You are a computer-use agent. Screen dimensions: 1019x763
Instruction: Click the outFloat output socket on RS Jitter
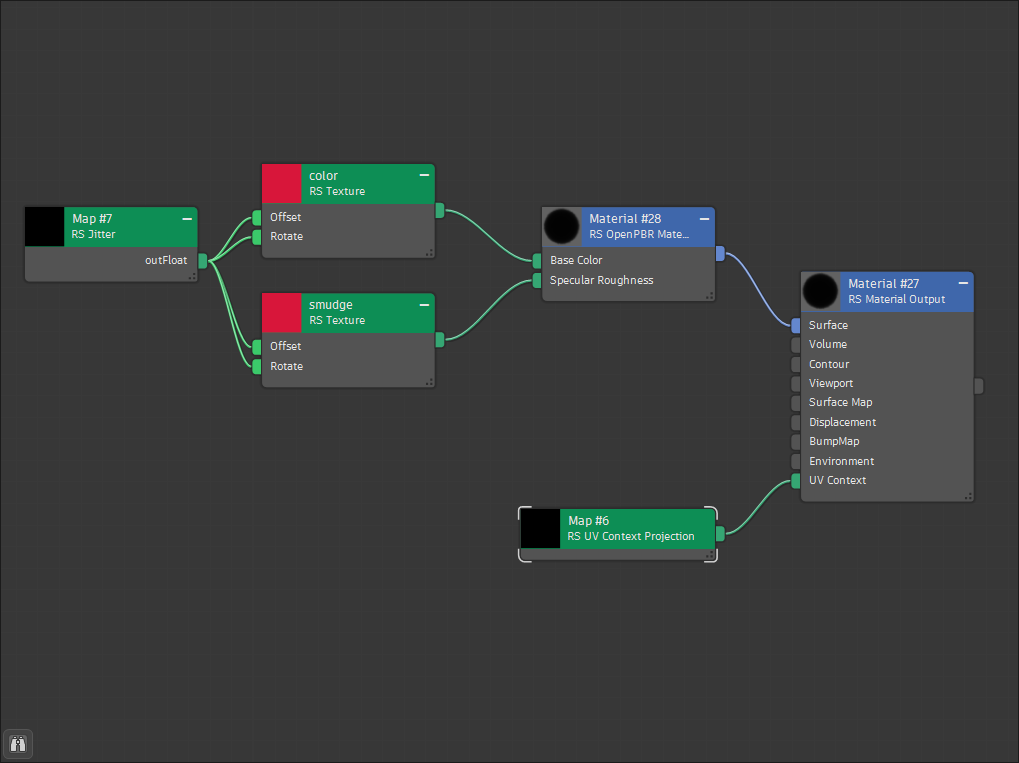(x=203, y=261)
